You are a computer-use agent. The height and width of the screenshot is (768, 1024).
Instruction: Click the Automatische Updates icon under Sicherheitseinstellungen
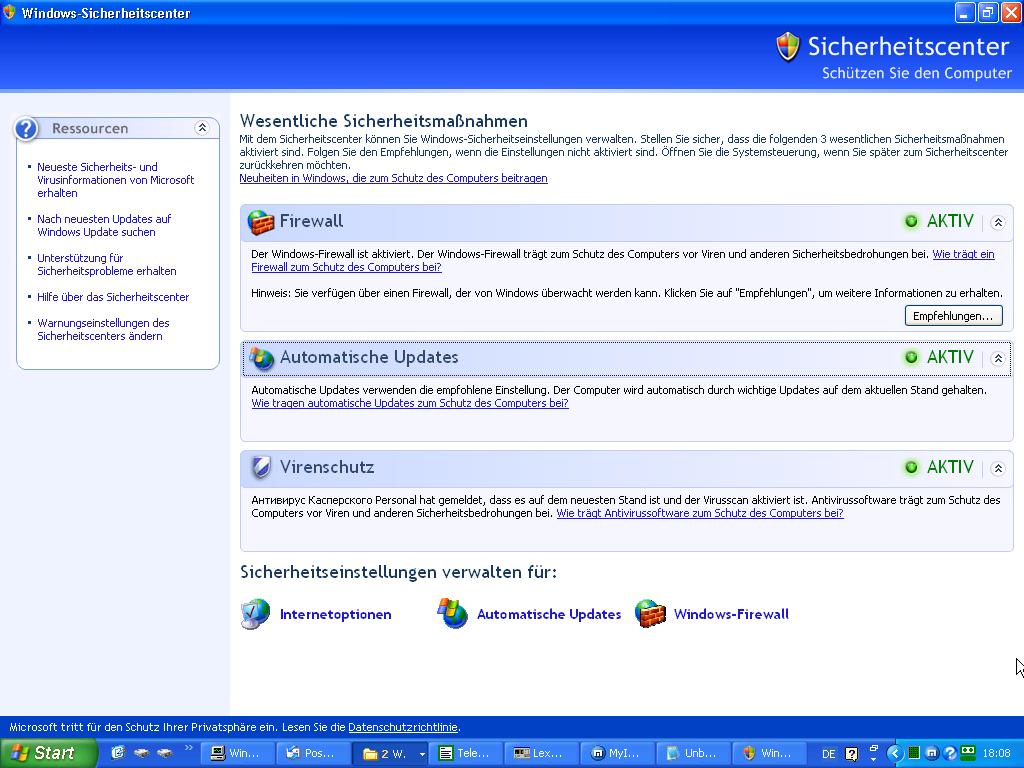(453, 614)
